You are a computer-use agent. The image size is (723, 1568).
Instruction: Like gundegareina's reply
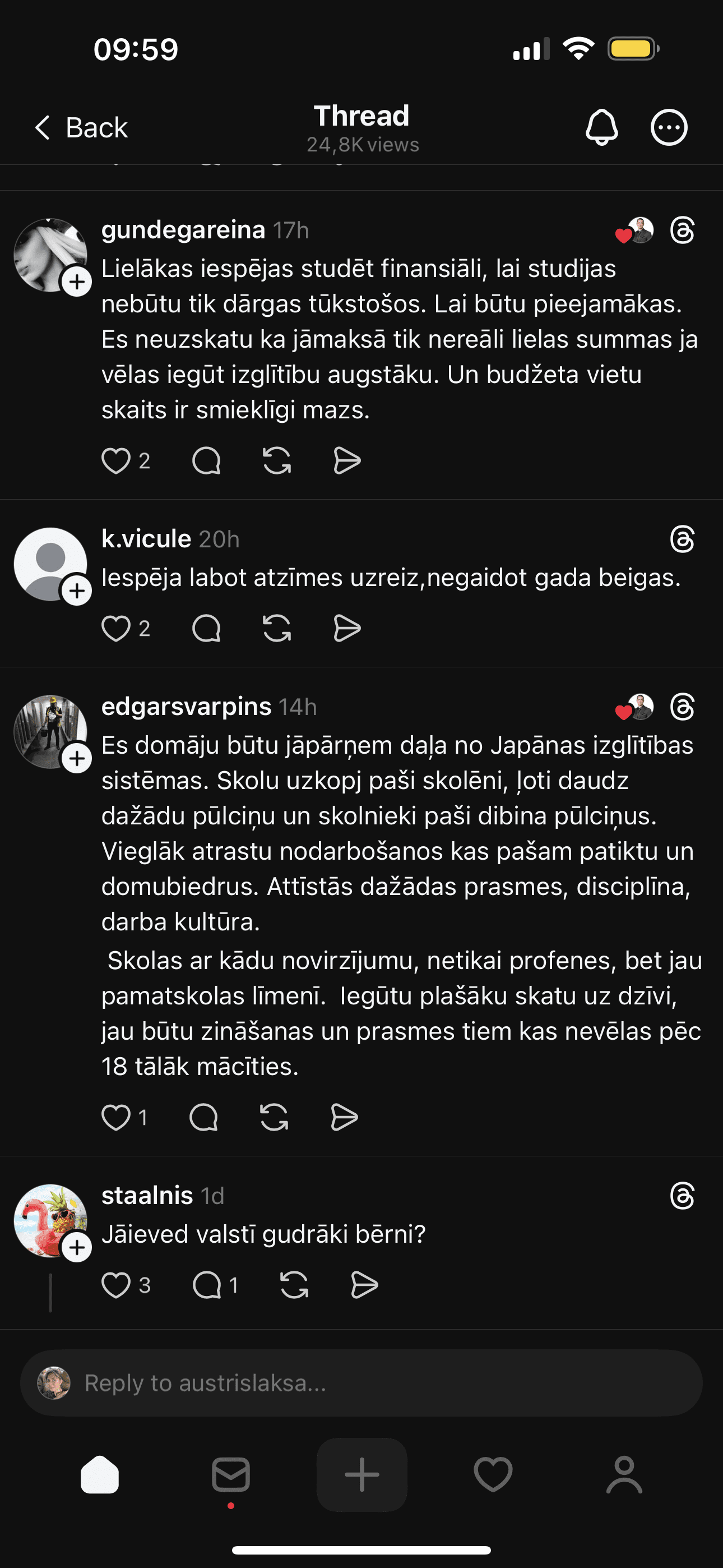point(115,461)
